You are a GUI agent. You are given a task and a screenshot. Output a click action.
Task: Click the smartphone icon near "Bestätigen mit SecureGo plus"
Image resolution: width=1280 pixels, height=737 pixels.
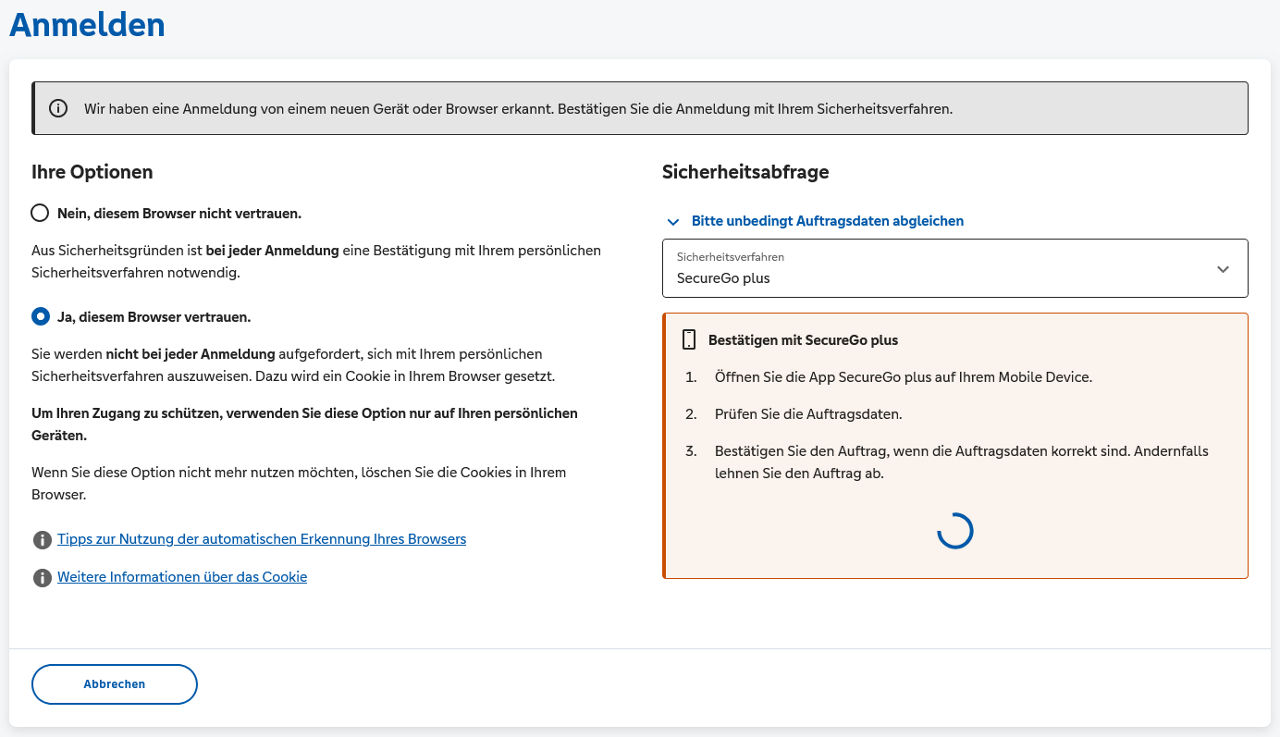pos(688,339)
